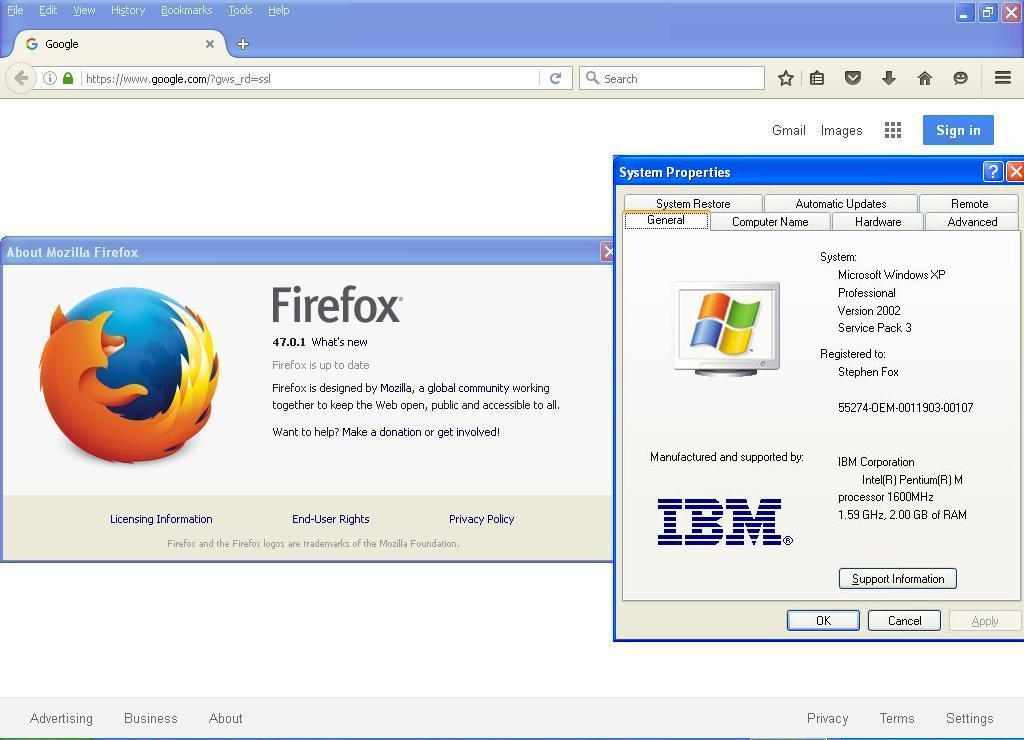
Task: Click the Make a donation link
Action: coord(381,432)
